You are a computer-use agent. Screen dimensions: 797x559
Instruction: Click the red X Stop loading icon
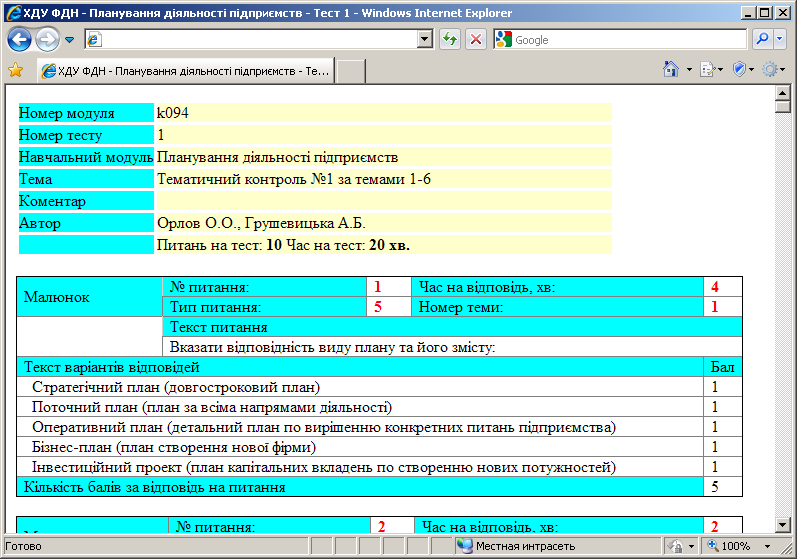[475, 40]
